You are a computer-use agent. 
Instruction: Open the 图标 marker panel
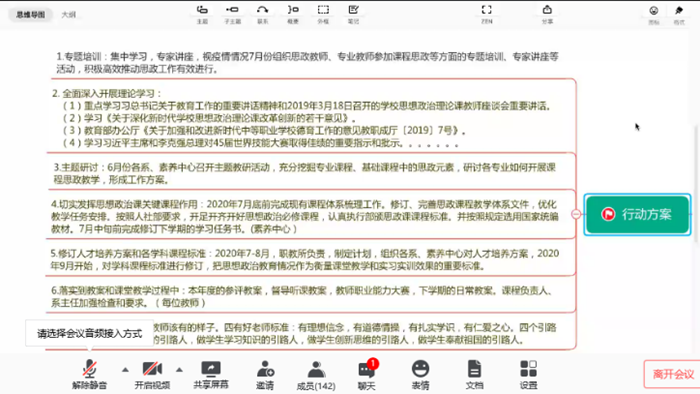(x=654, y=15)
